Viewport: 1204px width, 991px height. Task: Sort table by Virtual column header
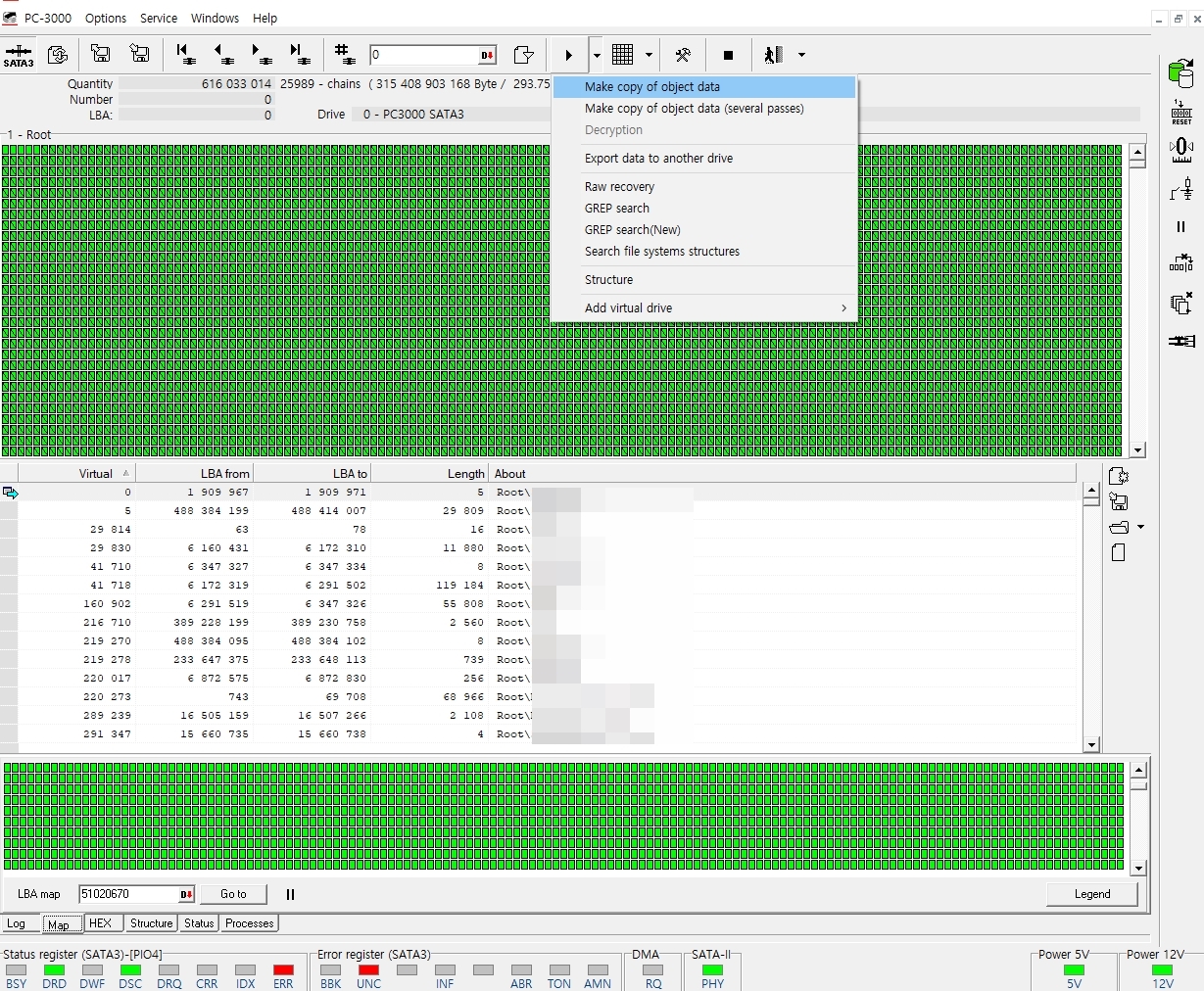point(76,474)
